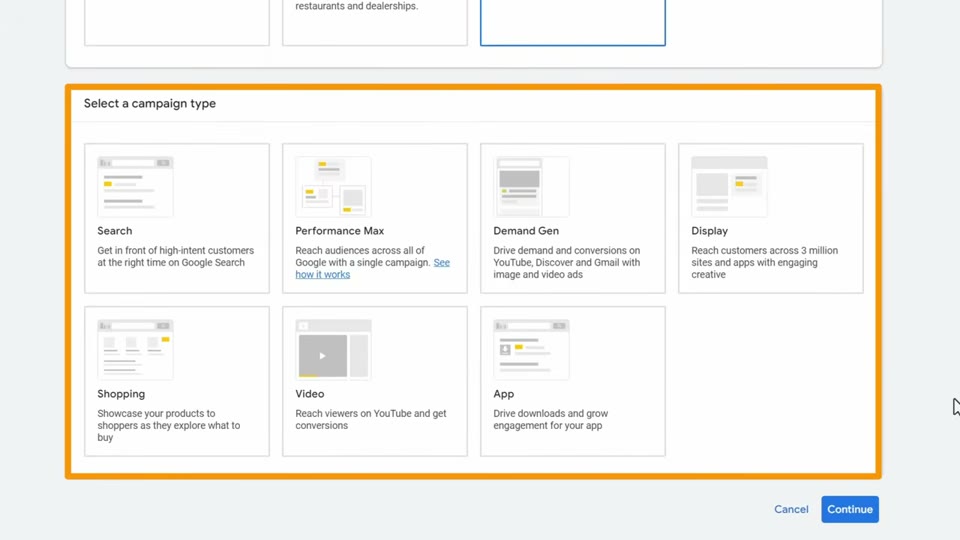Click the Performance Max illustration icon
This screenshot has height=540, width=960.
tap(333, 186)
